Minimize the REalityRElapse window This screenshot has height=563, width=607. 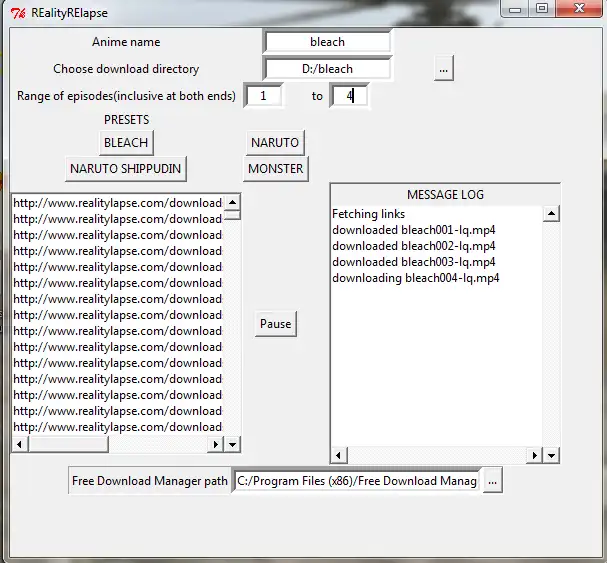click(x=514, y=9)
